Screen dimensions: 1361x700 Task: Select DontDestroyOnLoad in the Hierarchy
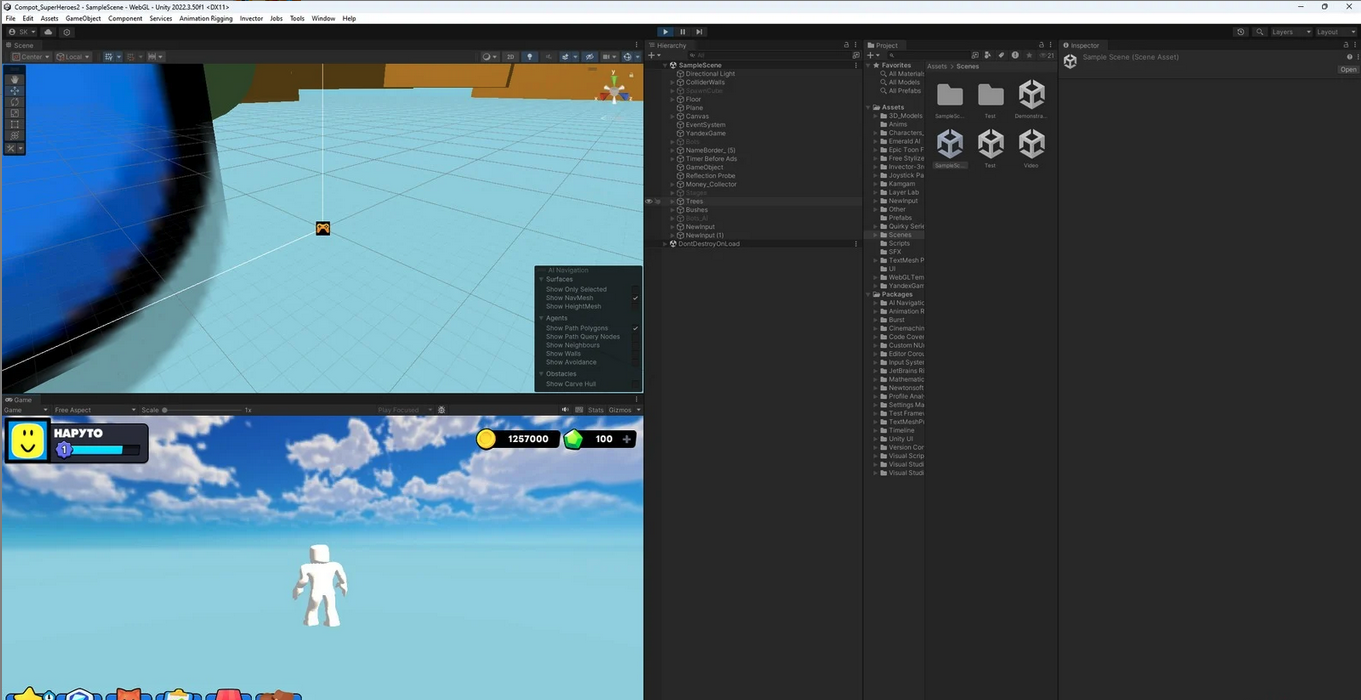point(707,243)
